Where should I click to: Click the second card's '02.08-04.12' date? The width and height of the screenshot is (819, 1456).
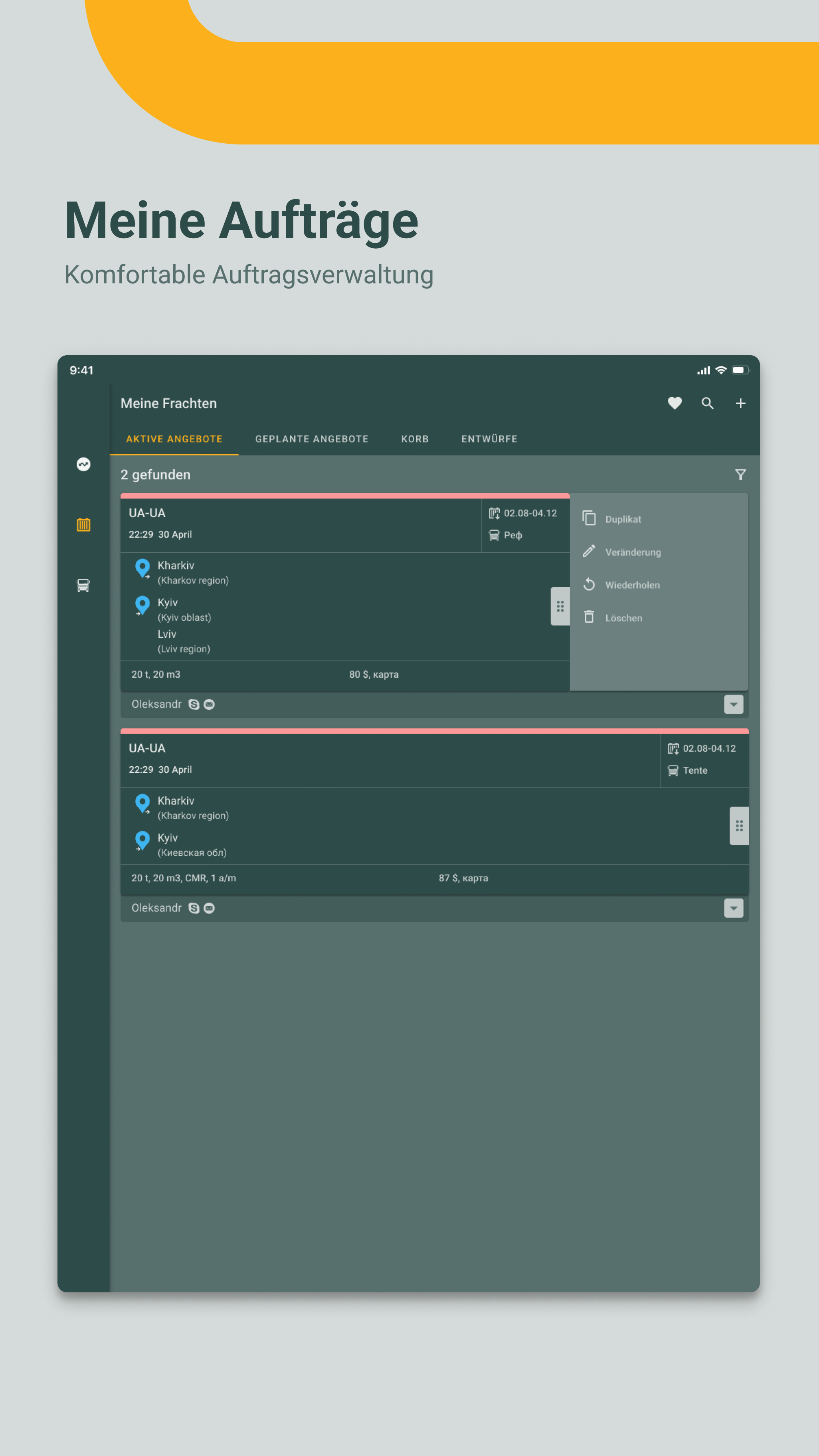tap(709, 748)
